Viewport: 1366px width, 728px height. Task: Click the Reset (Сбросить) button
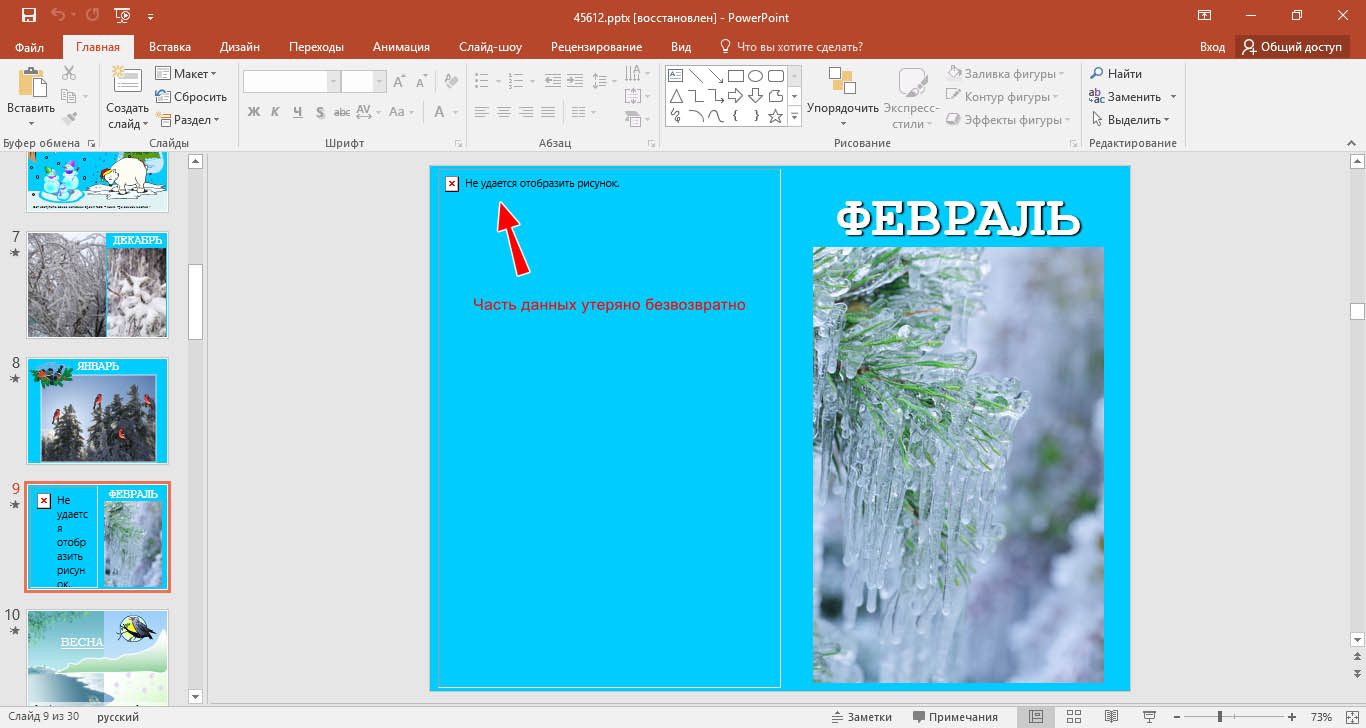[x=191, y=97]
